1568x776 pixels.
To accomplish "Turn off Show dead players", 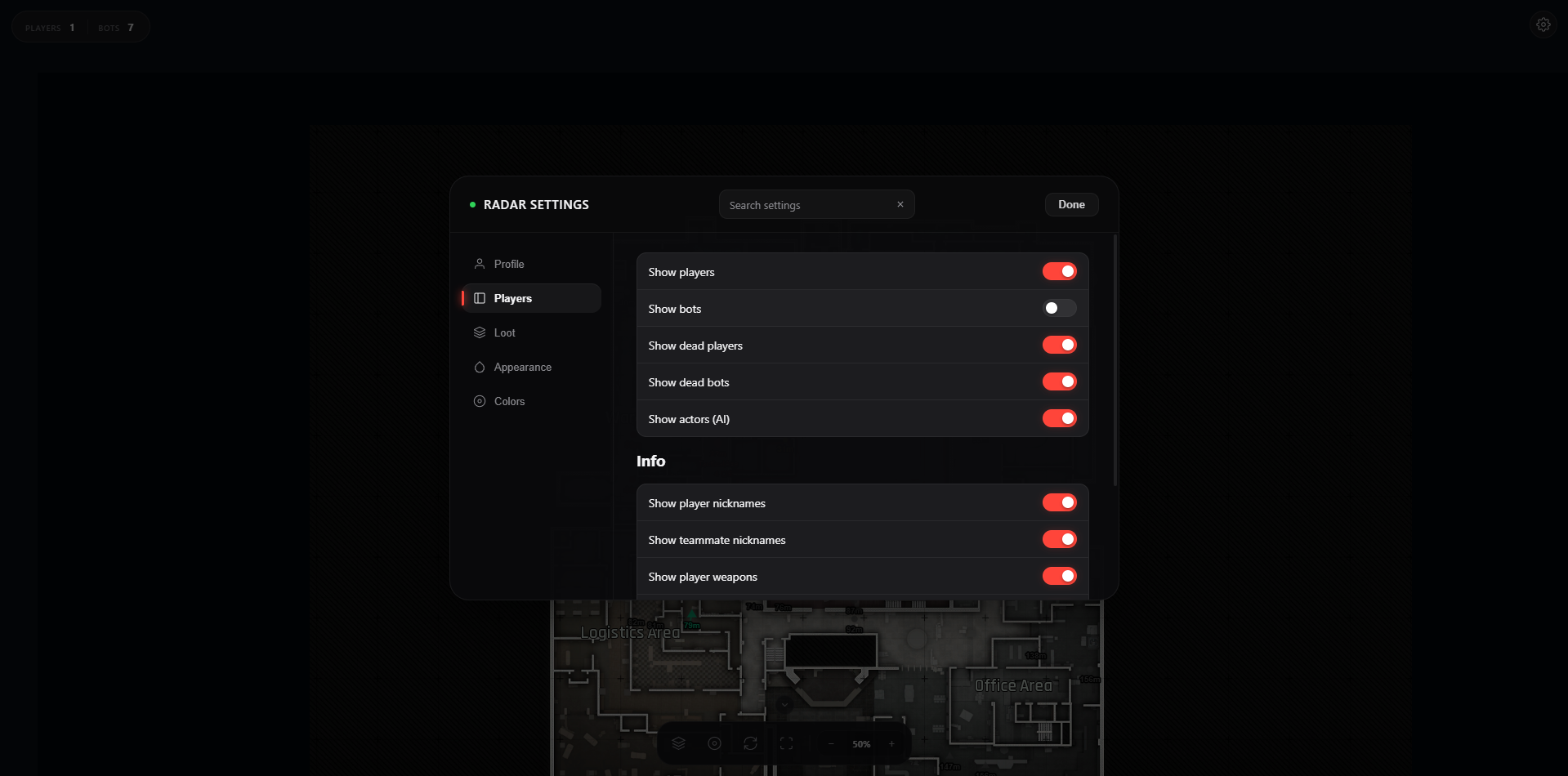I will (1059, 345).
